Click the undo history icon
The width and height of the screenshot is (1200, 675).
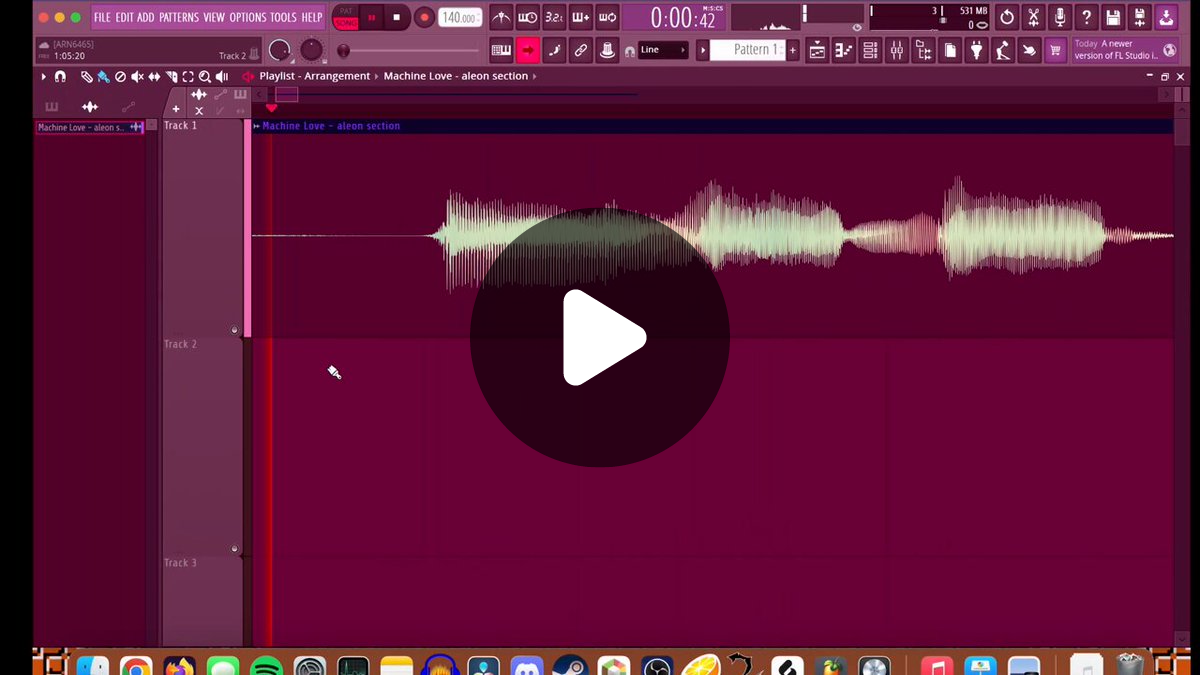pyautogui.click(x=1007, y=17)
